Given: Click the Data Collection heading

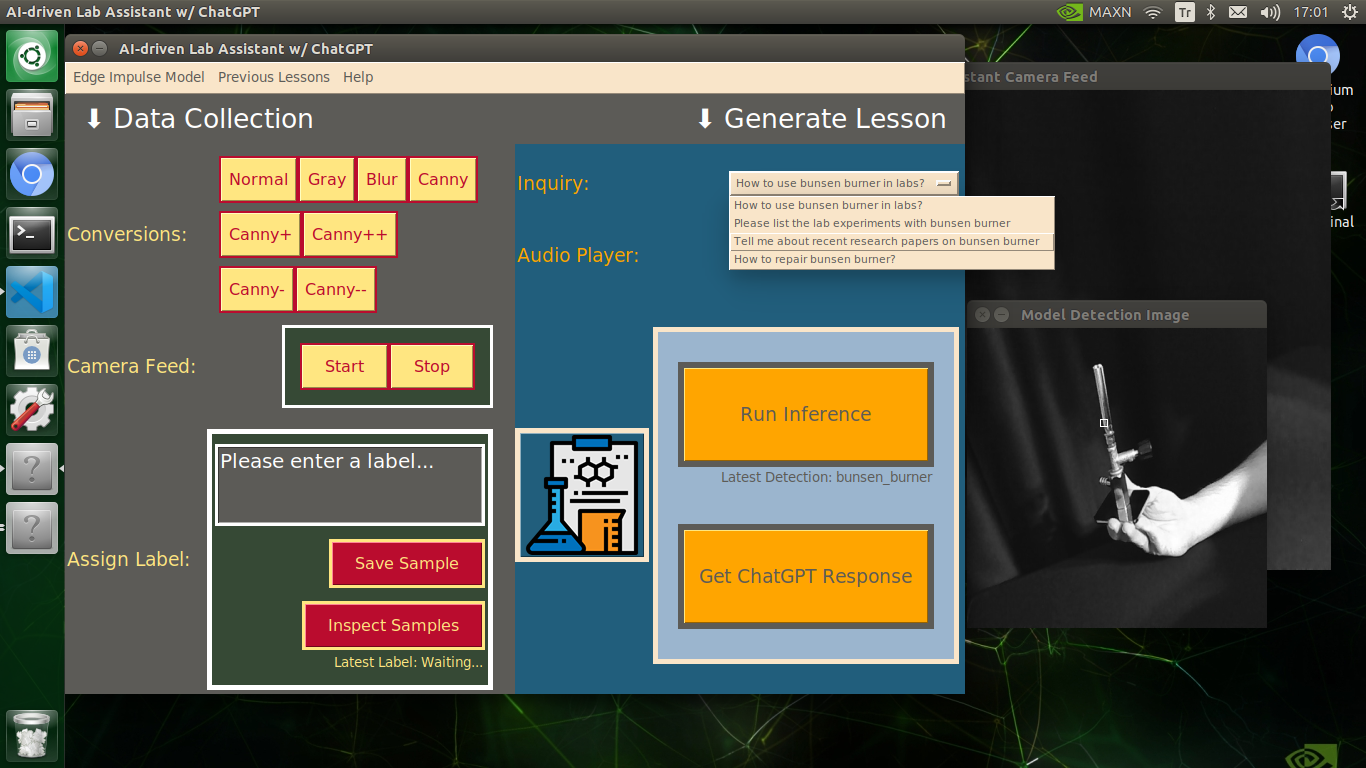Looking at the screenshot, I should tap(199, 118).
